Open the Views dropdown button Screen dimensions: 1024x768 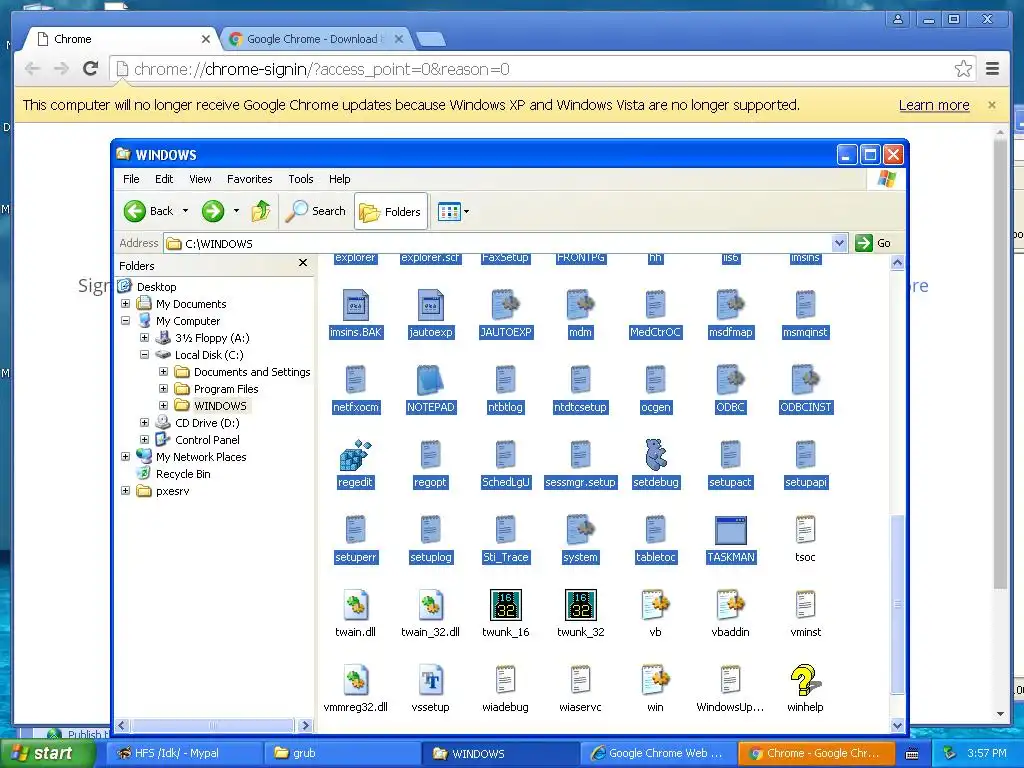pos(453,212)
